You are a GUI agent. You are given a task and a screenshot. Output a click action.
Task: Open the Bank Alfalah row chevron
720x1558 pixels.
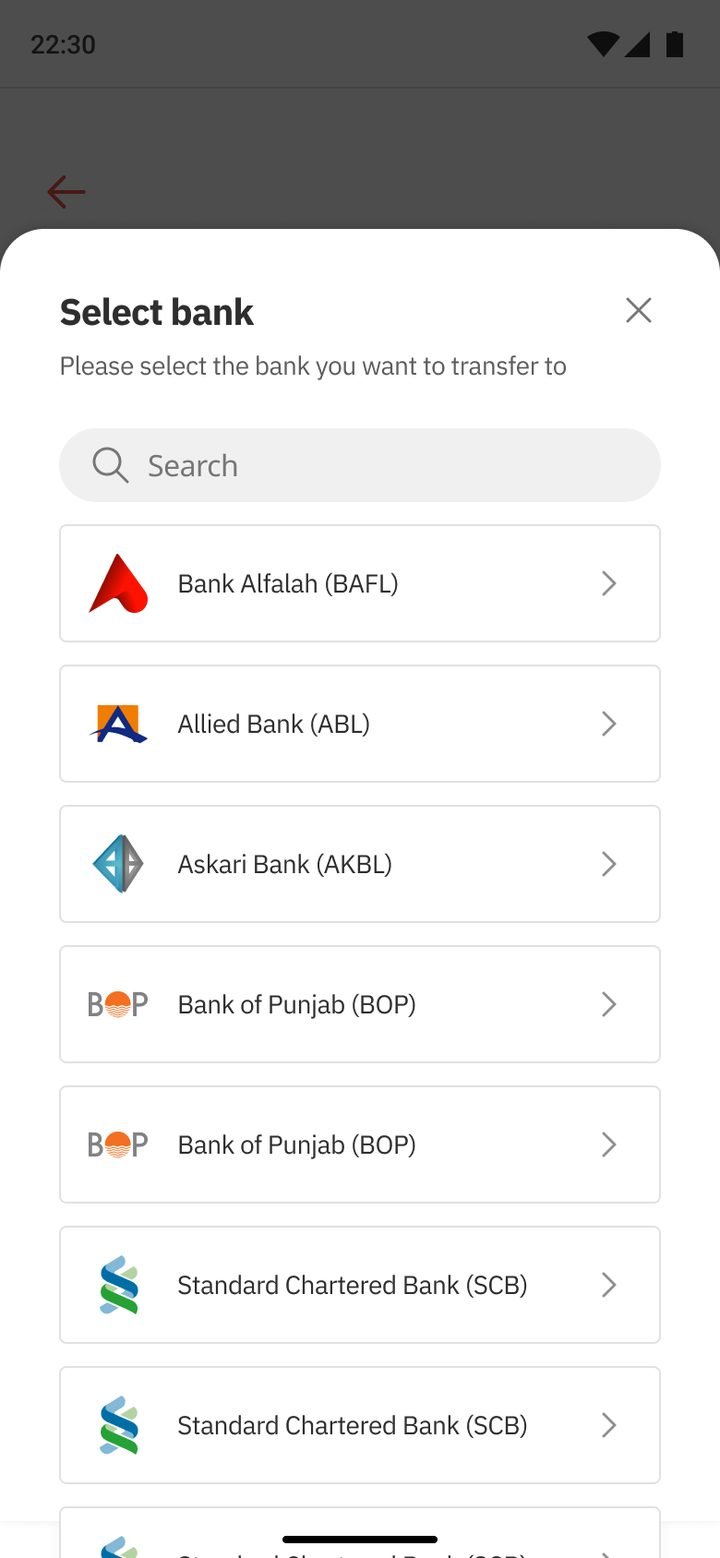608,583
